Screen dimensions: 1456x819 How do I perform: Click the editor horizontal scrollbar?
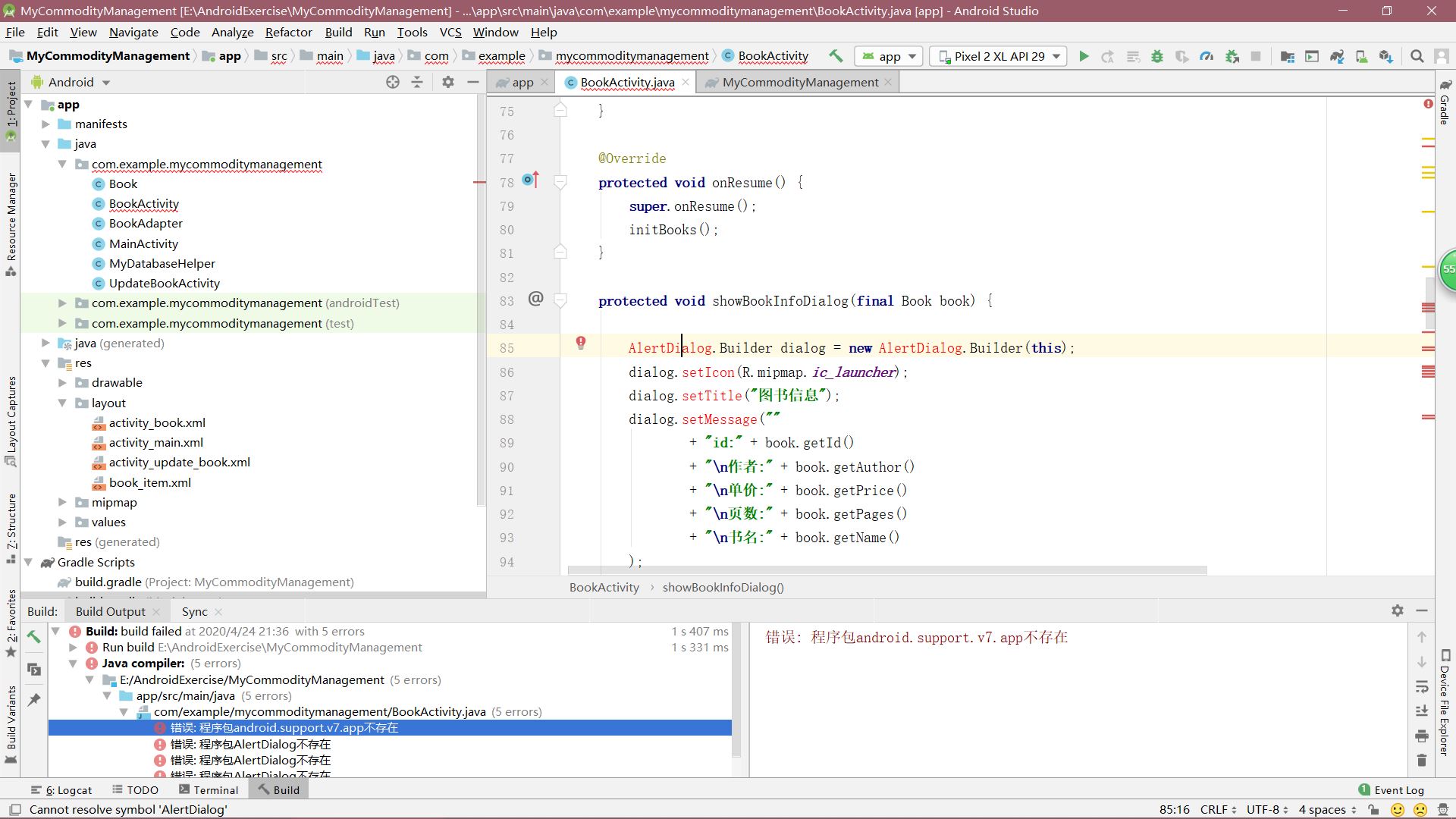point(887,570)
